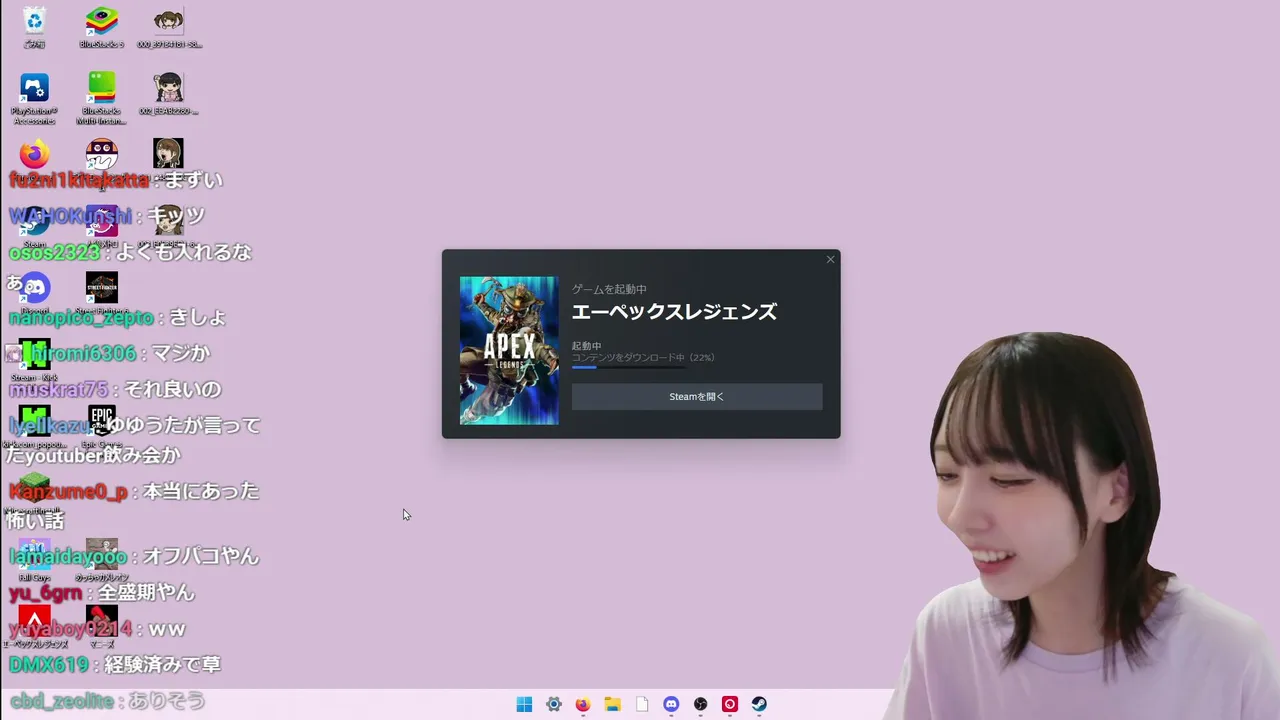Open the 000_ image file on desktop
1280x720 pixels.
coord(168,26)
